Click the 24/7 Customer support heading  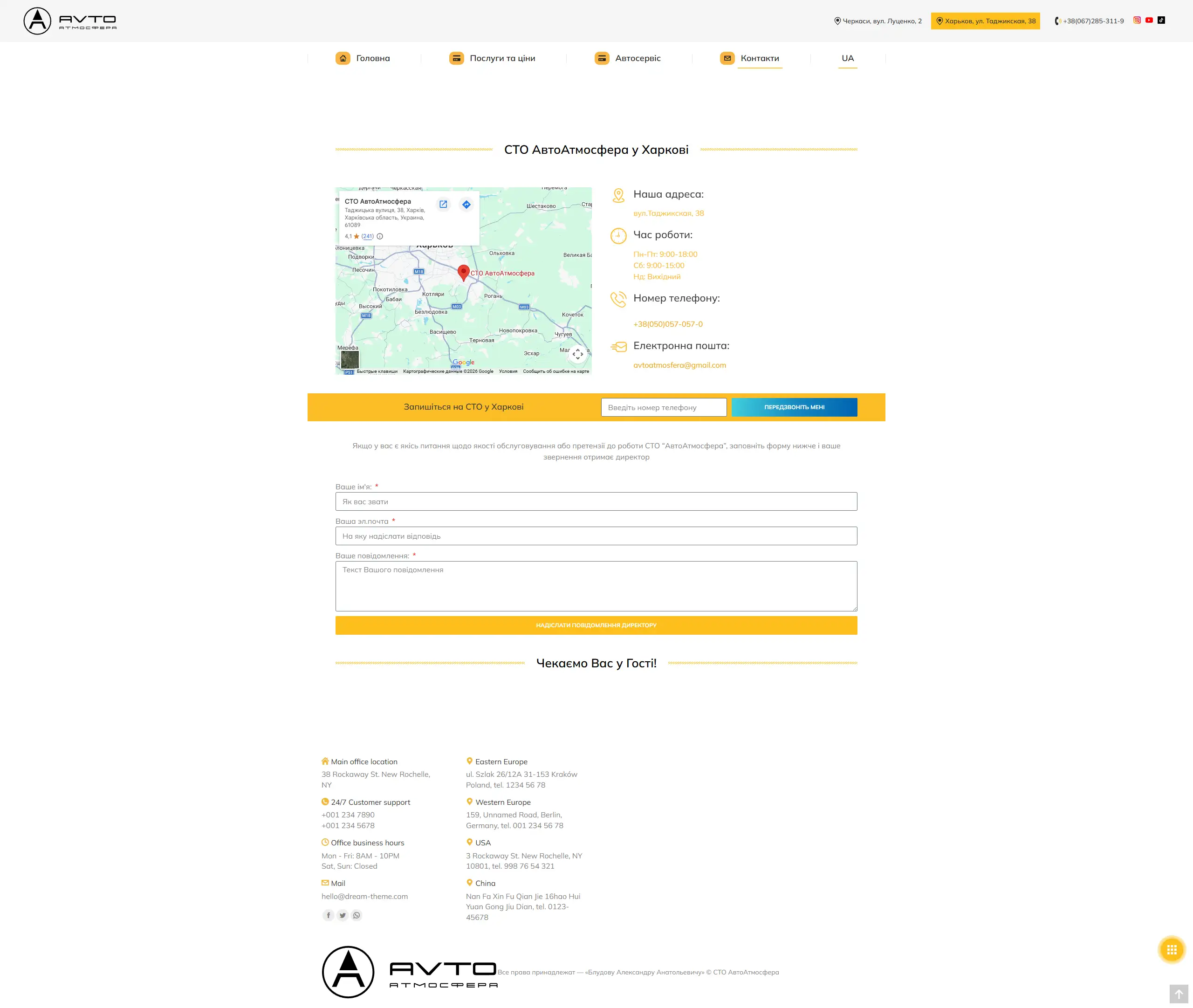click(x=370, y=802)
